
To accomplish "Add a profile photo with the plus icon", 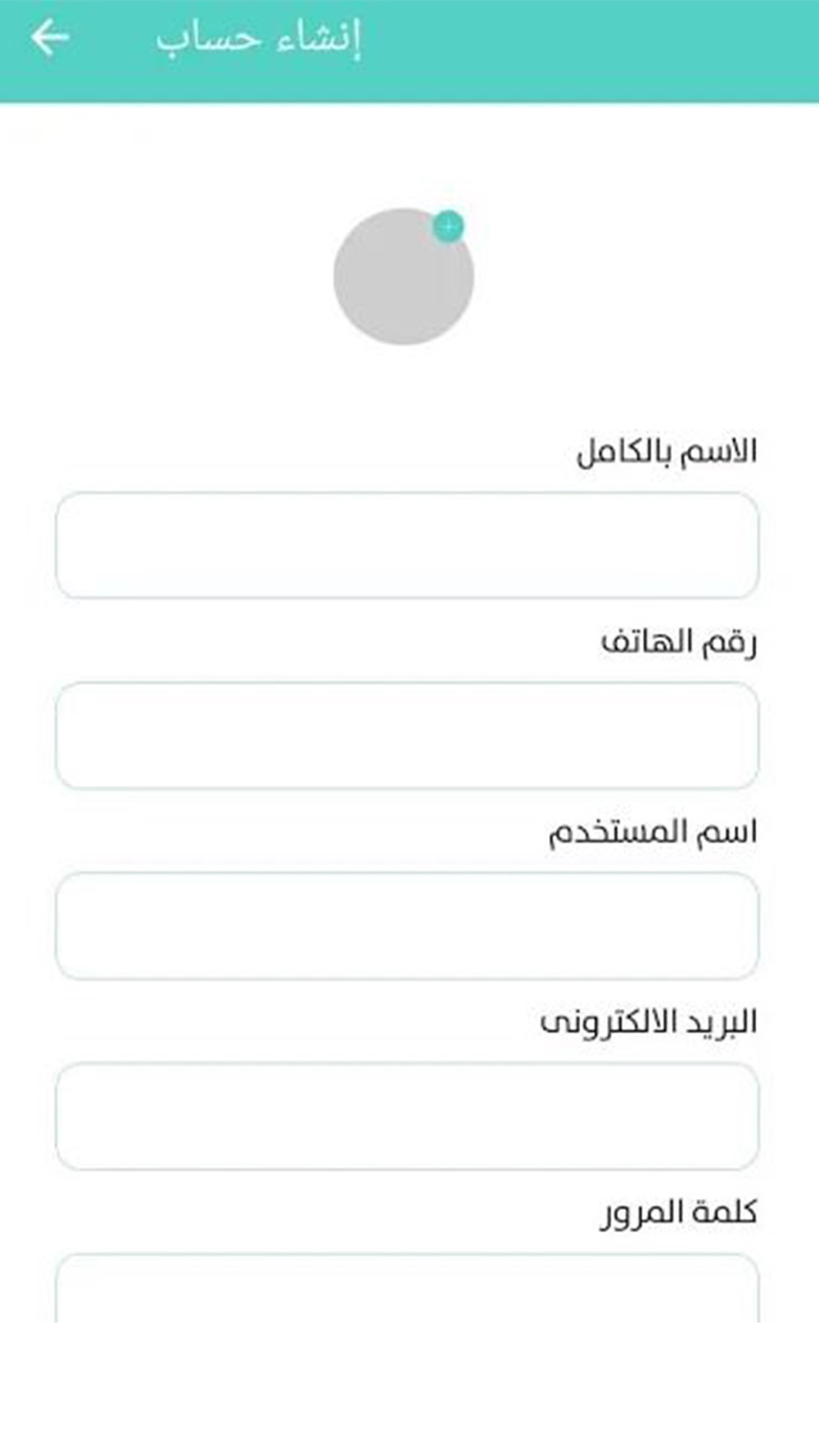I will [x=448, y=226].
